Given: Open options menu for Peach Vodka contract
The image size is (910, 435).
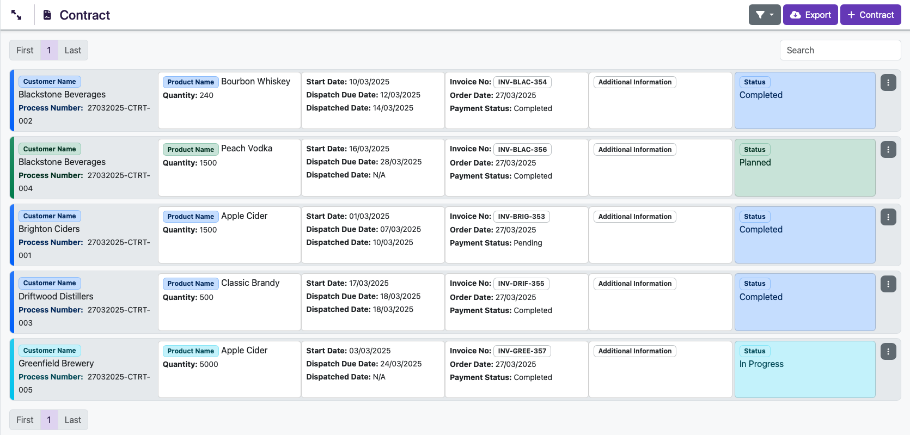Looking at the screenshot, I should [x=888, y=149].
